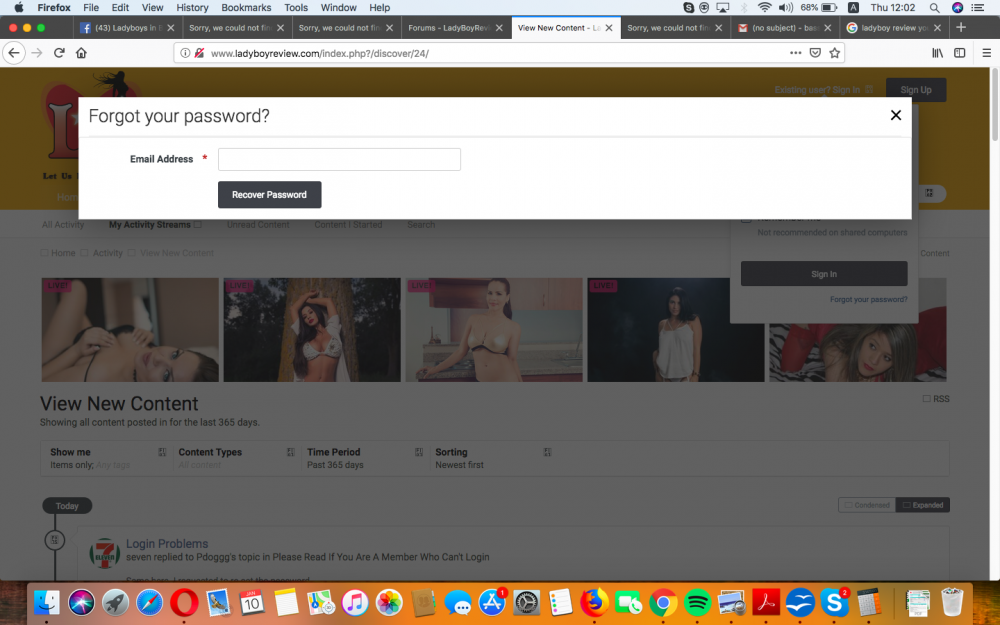Open Adobe Acrobat from the Dock

pos(766,602)
